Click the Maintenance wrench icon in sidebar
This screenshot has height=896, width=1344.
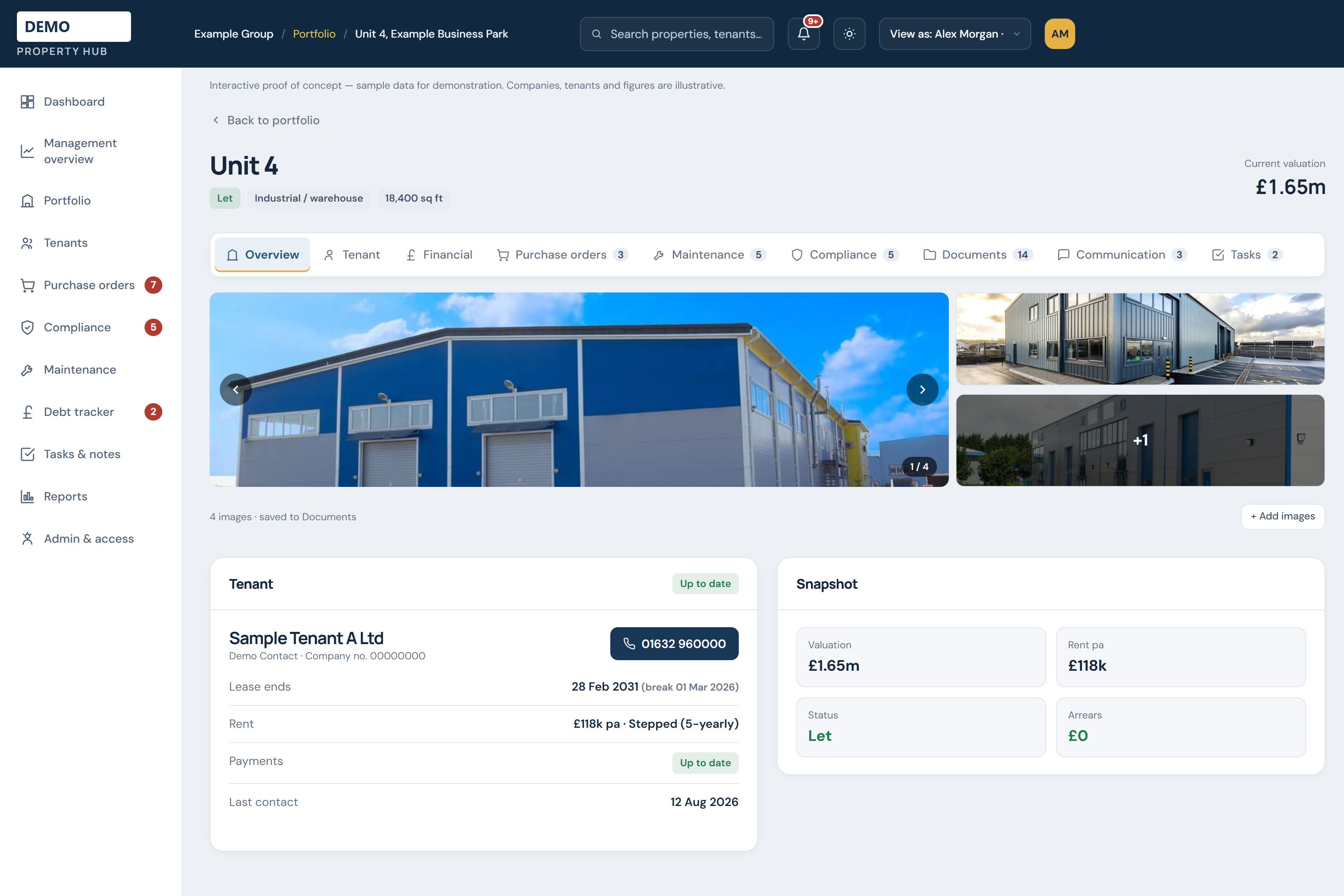point(27,370)
